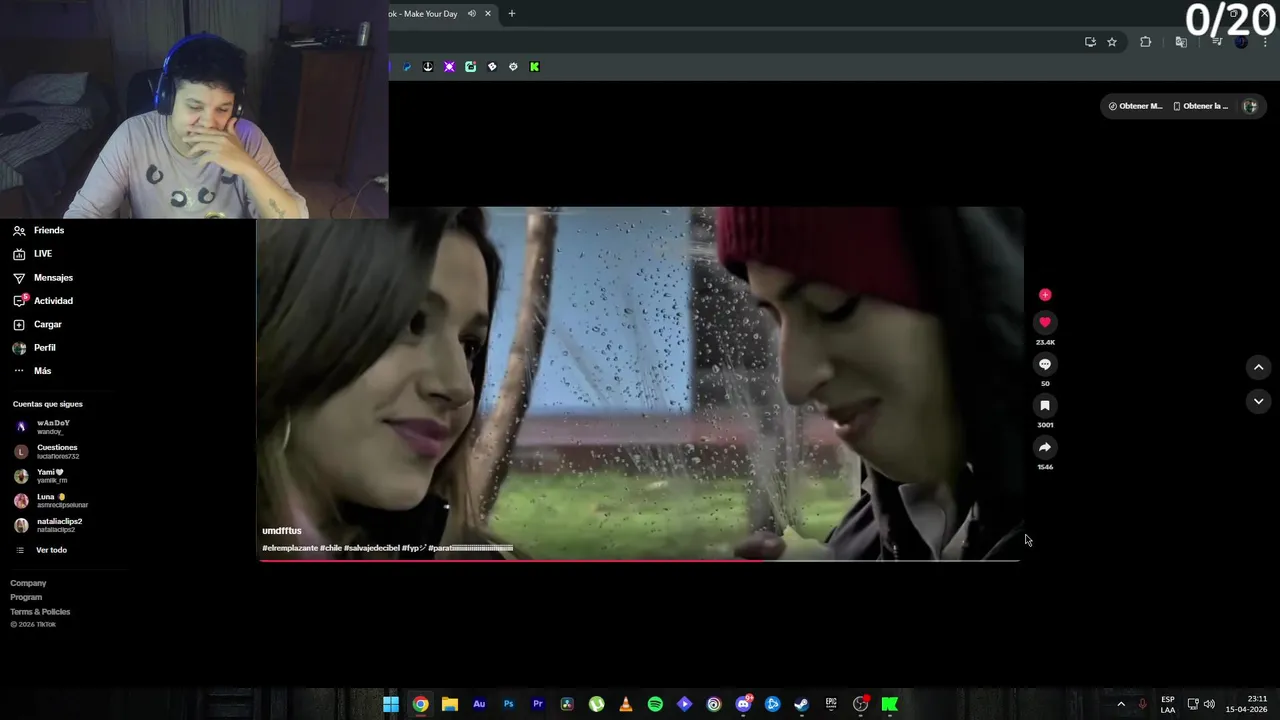Like the video with the heart icon
The width and height of the screenshot is (1280, 720).
pyautogui.click(x=1045, y=322)
